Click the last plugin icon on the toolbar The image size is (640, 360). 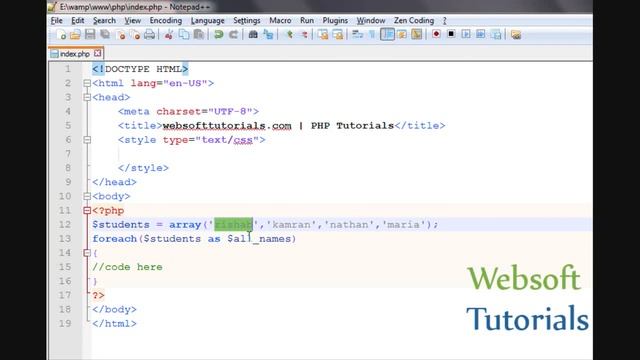516,35
